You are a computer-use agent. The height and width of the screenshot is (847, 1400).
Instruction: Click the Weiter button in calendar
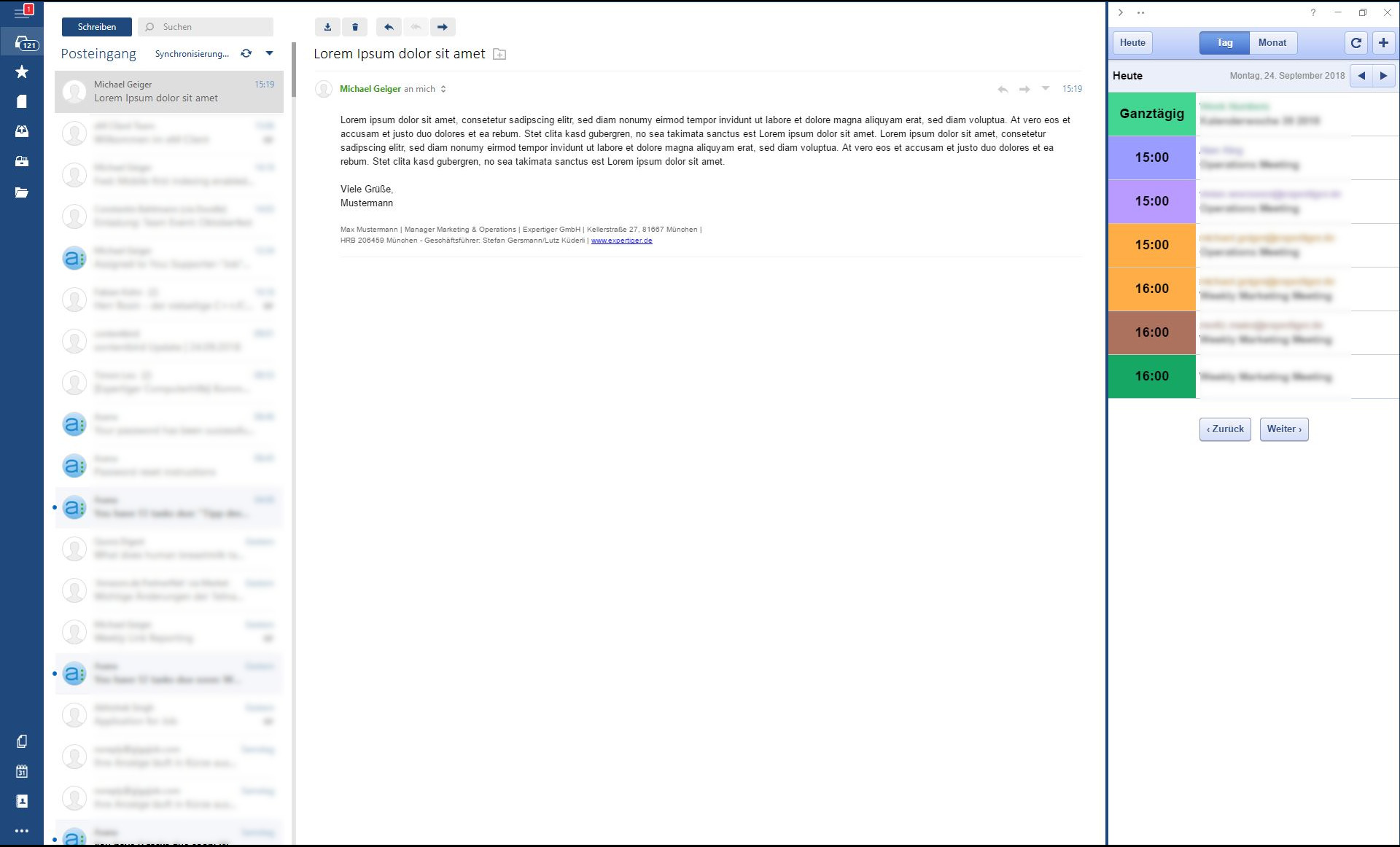pyautogui.click(x=1284, y=429)
